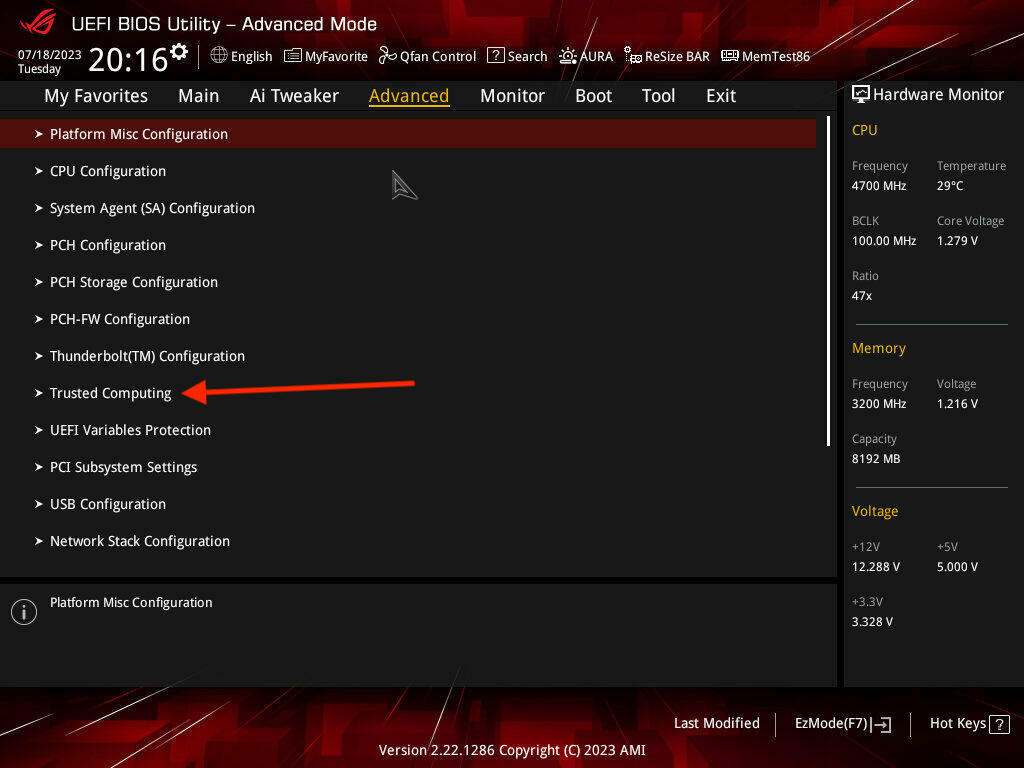Open Qfan Control fan icon
1024x768 pixels.
pyautogui.click(x=387, y=56)
